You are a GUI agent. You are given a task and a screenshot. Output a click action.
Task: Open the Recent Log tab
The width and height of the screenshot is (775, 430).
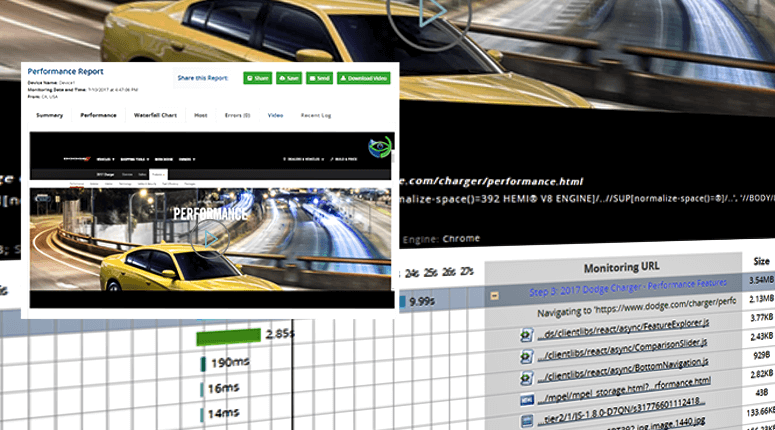coord(316,115)
